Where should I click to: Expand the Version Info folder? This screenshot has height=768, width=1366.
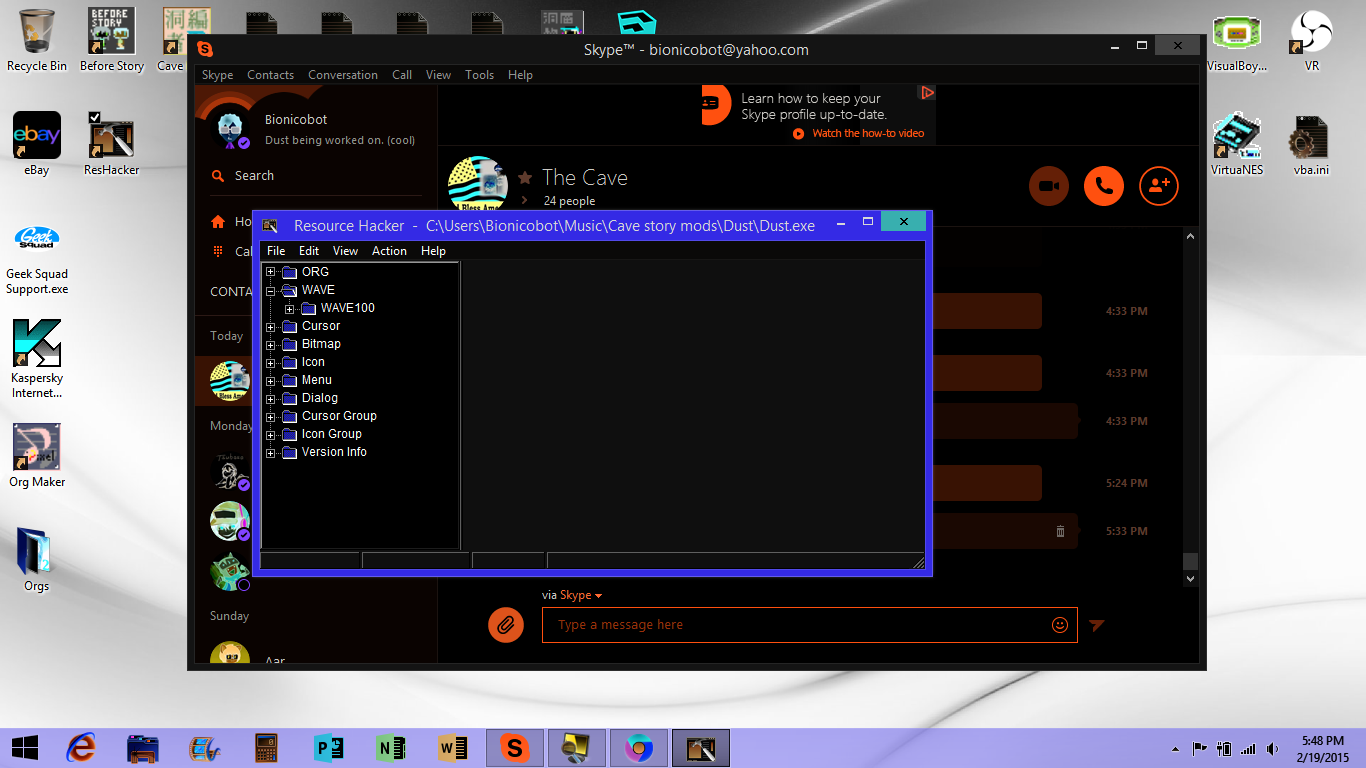point(270,452)
